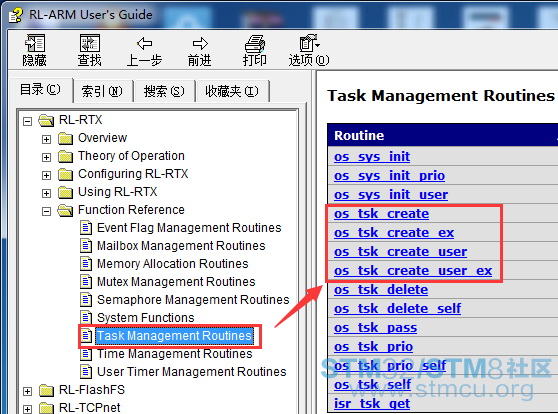Screen dimensions: 558x414
Task: Open the os_tsk_pass link
Action: click(x=375, y=328)
